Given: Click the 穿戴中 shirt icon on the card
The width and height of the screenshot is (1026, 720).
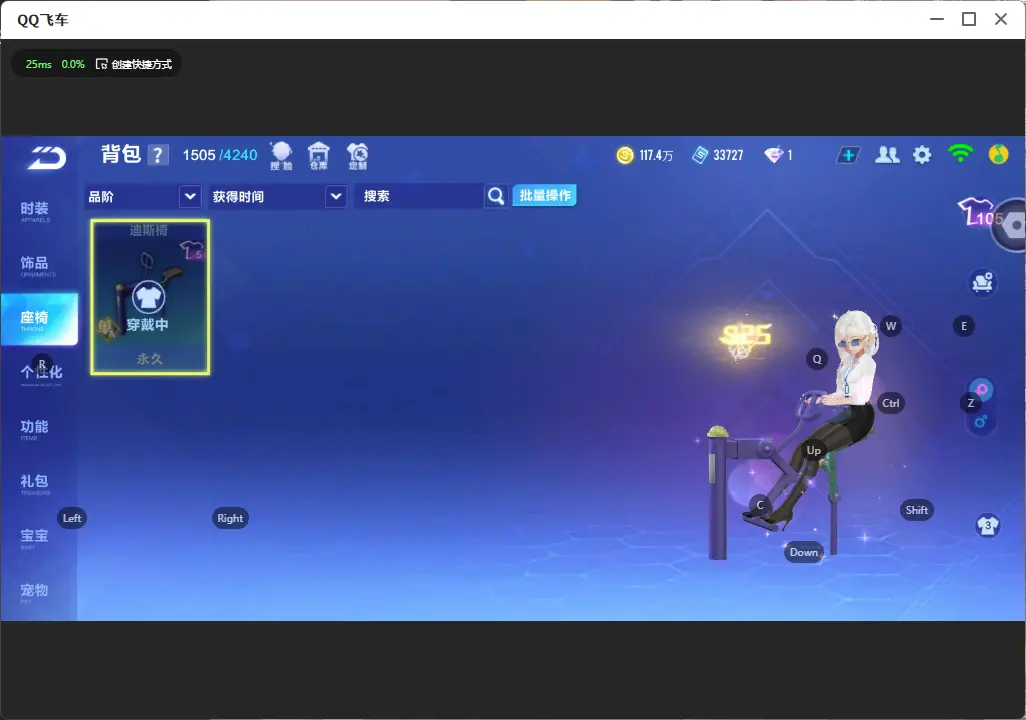Looking at the screenshot, I should tap(149, 298).
